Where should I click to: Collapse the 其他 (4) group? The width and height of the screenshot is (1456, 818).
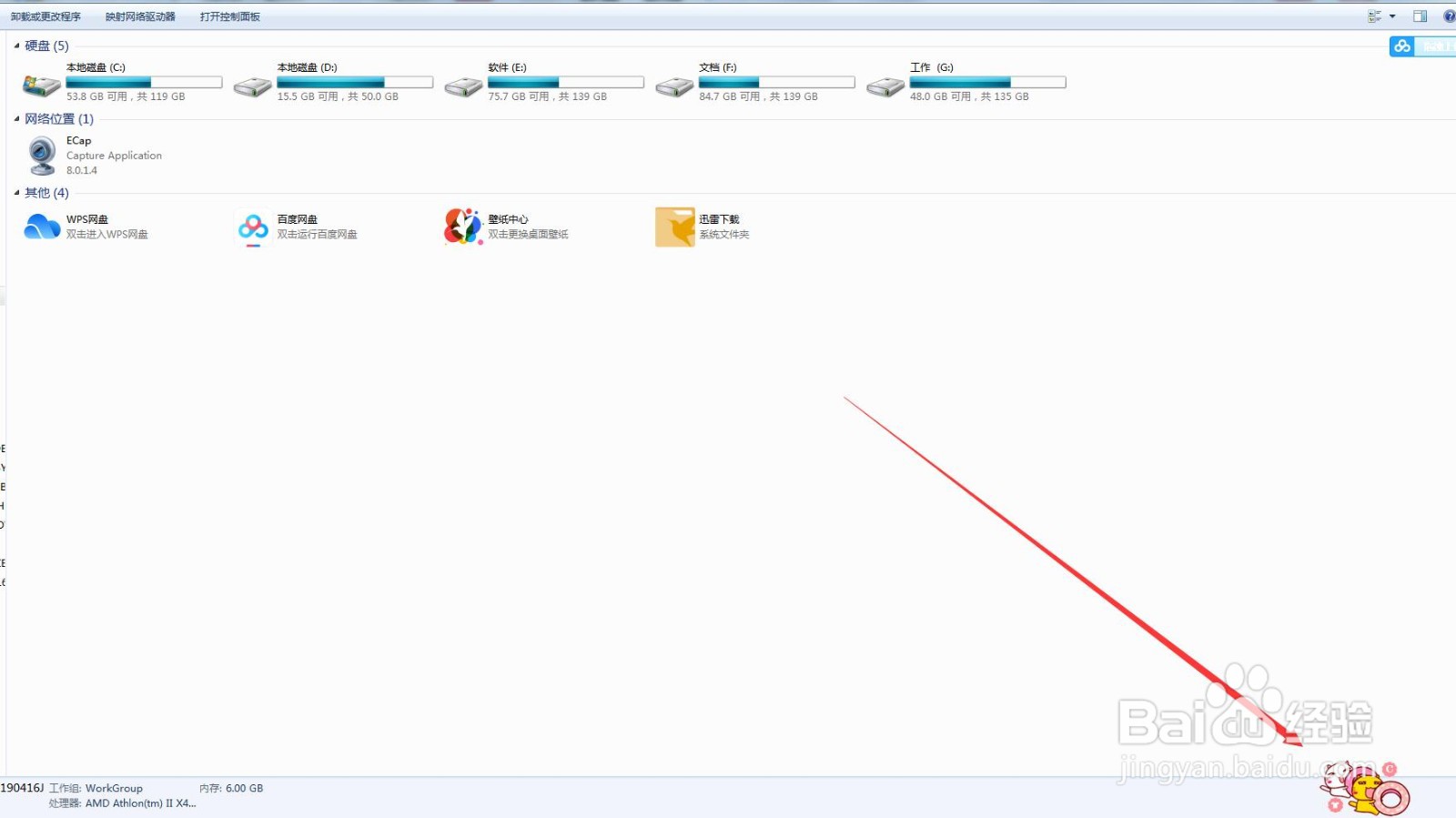tap(16, 193)
